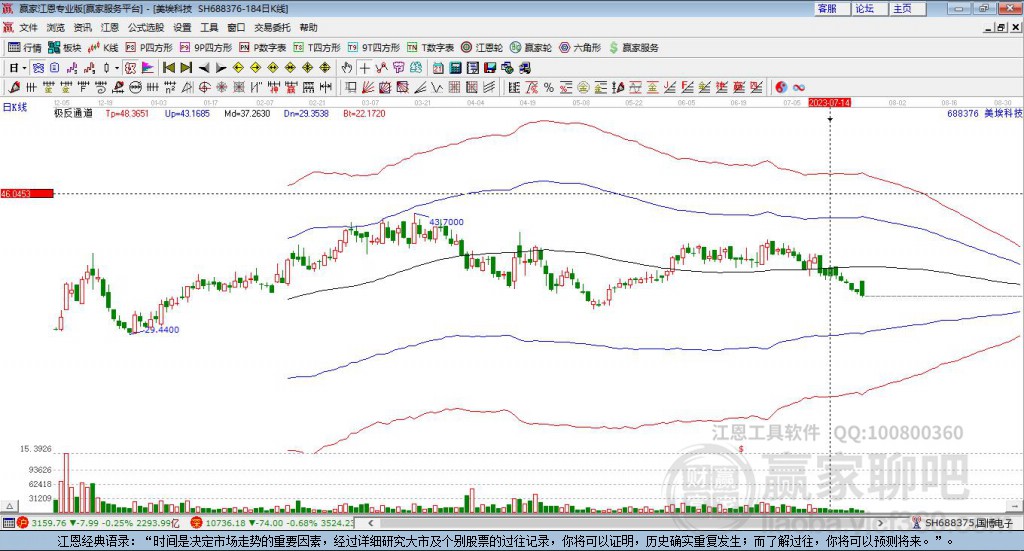
Task: Select the Tp=48.3651 indicator value
Action: click(127, 114)
